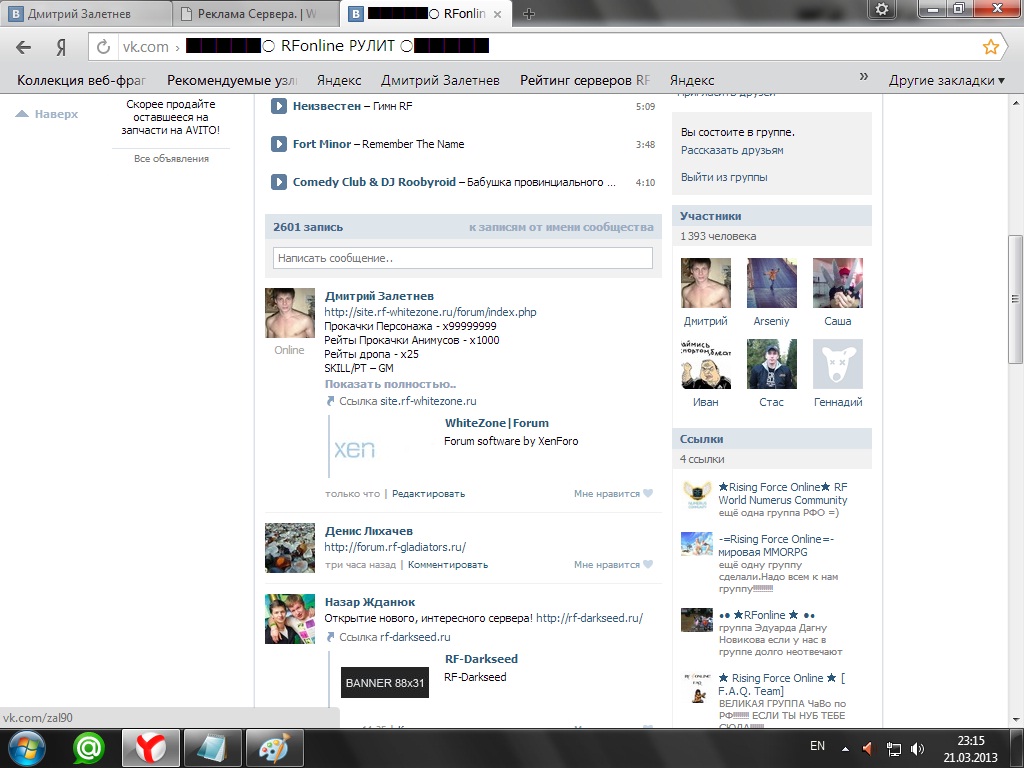Click Наверх to return to the top
The height and width of the screenshot is (768, 1024).
(47, 114)
